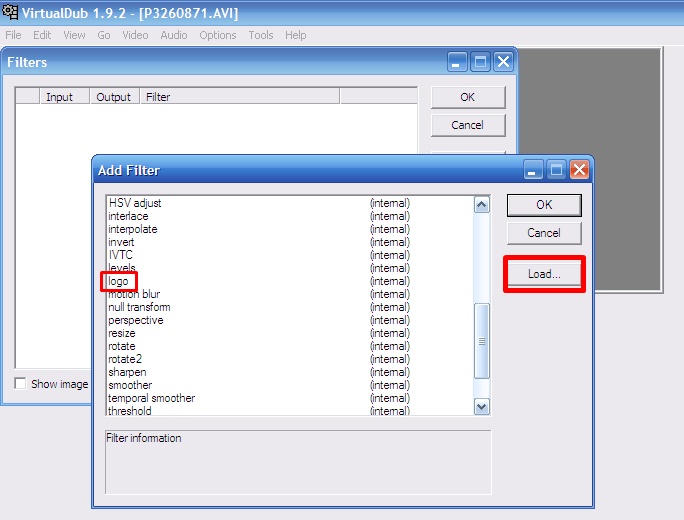
Task: Select the smoother filter
Action: coord(290,385)
